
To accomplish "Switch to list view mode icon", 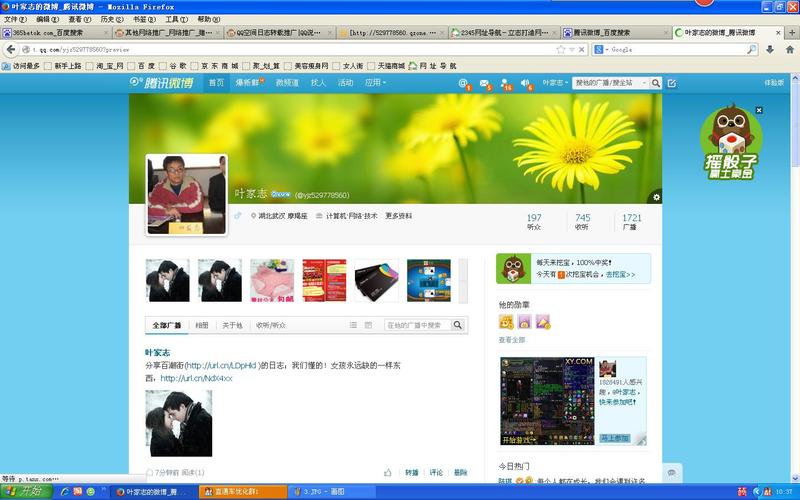I will pyautogui.click(x=353, y=325).
